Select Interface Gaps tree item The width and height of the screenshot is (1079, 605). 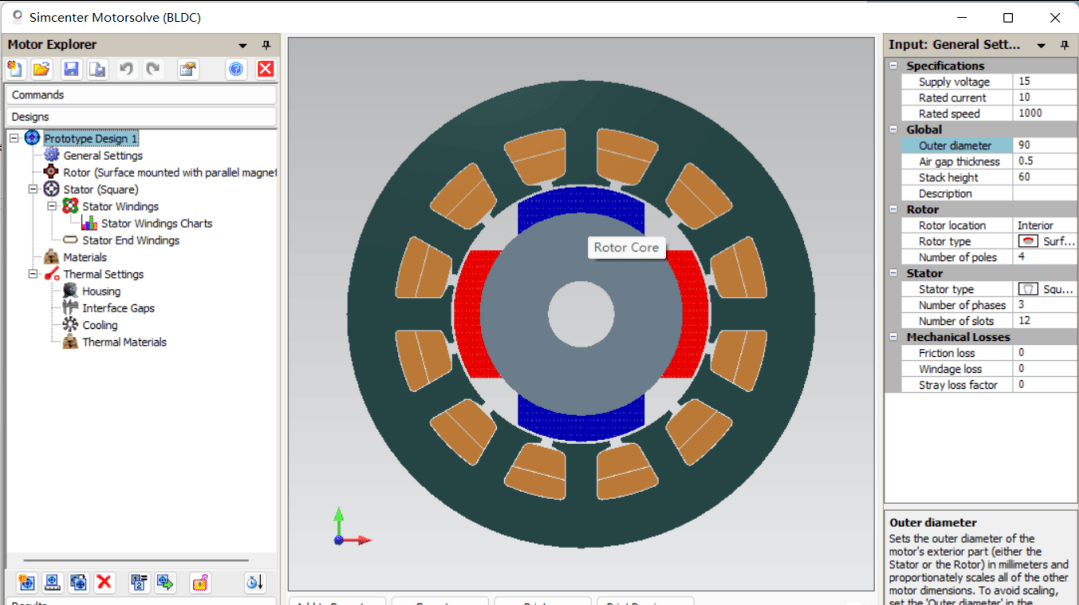[x=118, y=308]
